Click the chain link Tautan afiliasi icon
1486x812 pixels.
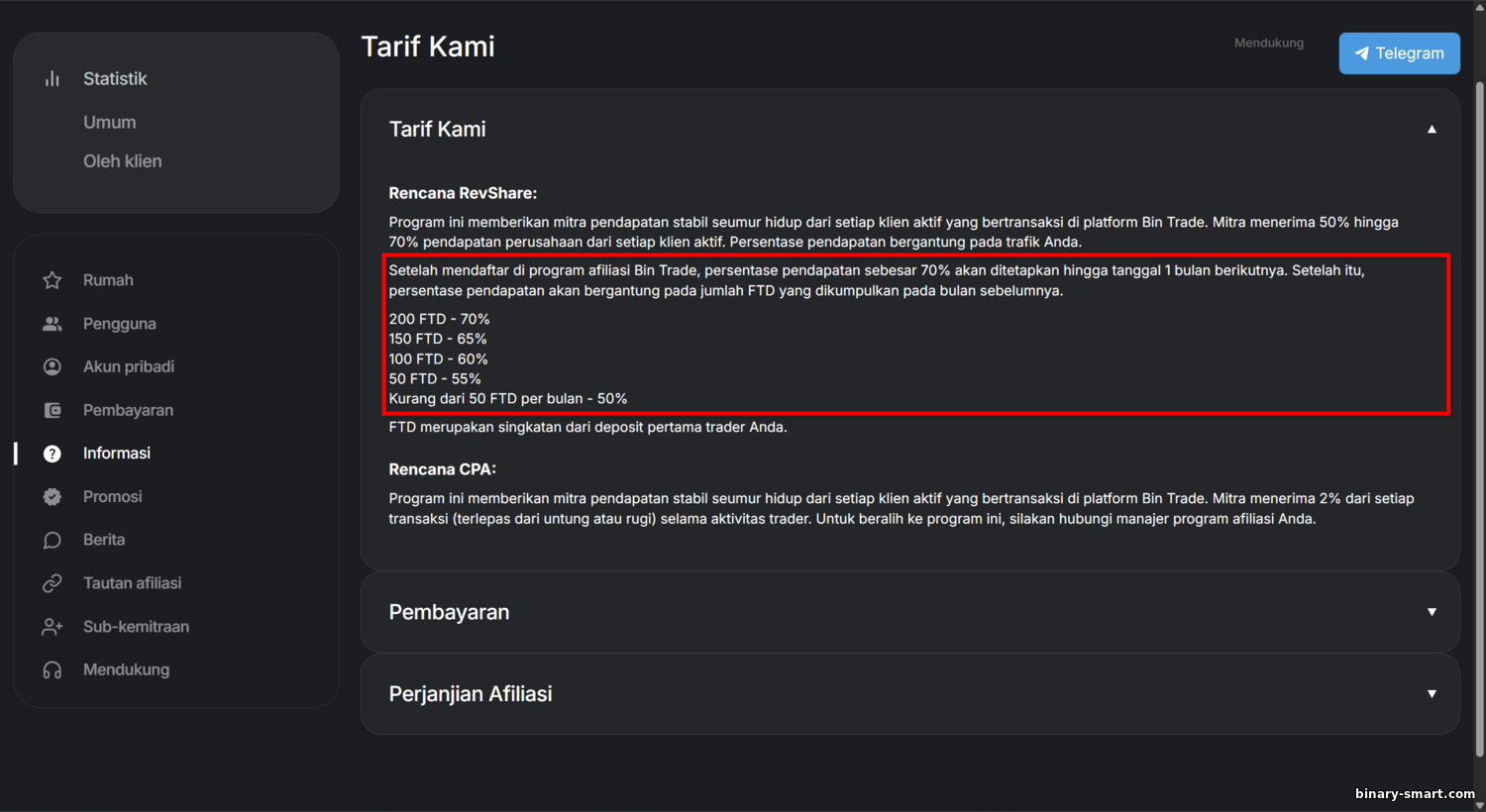pos(53,583)
